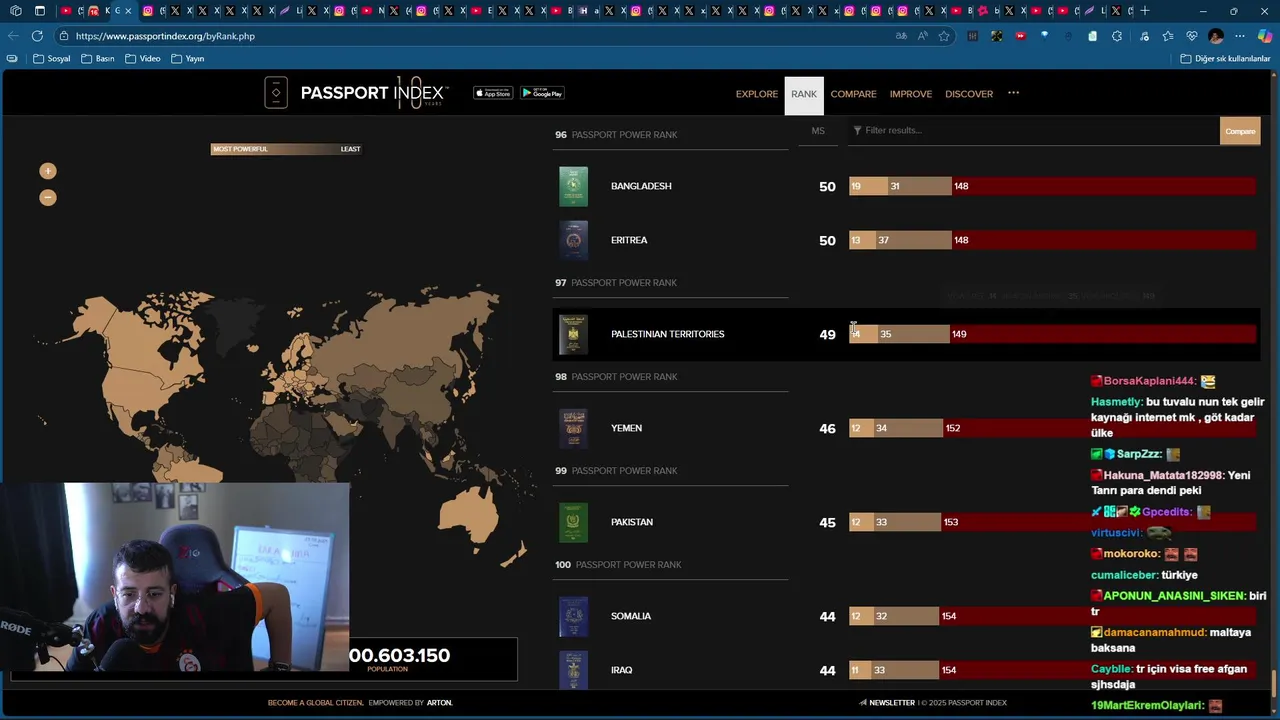Go to the COMPARE navigation item
Viewport: 1280px width, 720px height.
point(853,94)
